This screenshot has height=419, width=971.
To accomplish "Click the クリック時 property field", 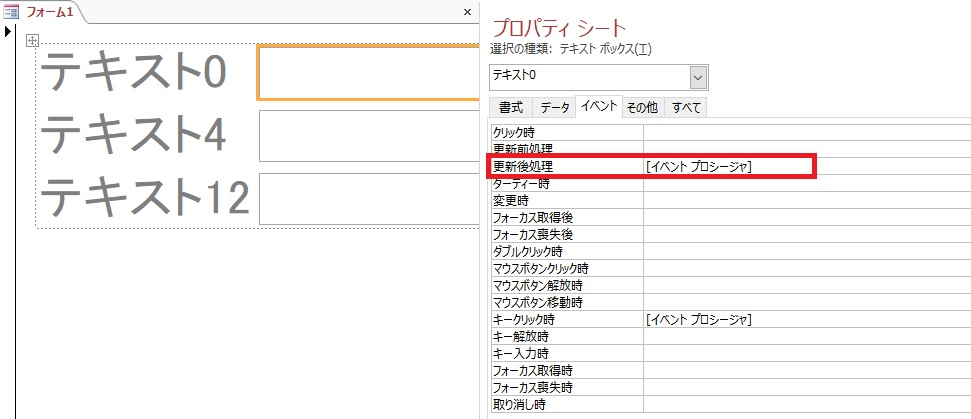I will (806, 132).
